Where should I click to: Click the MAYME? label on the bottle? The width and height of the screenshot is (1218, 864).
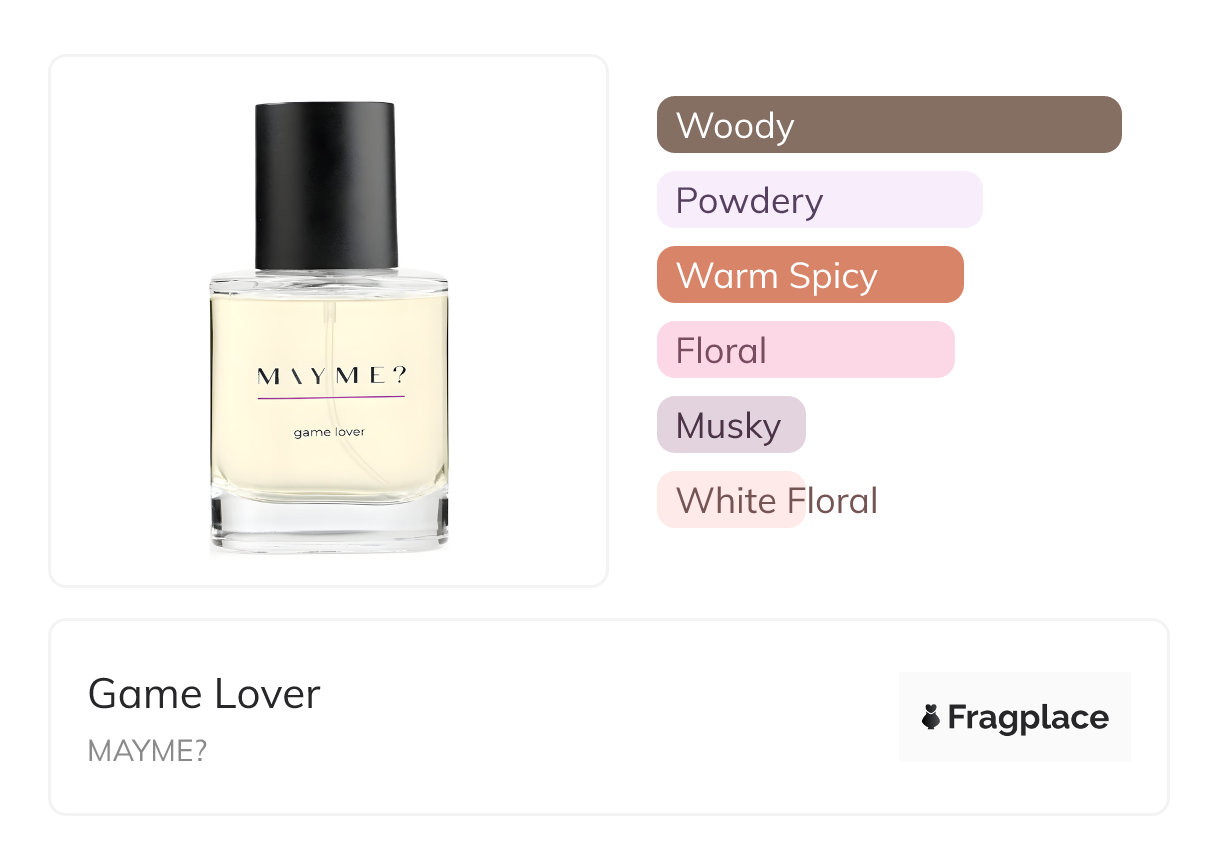(332, 376)
